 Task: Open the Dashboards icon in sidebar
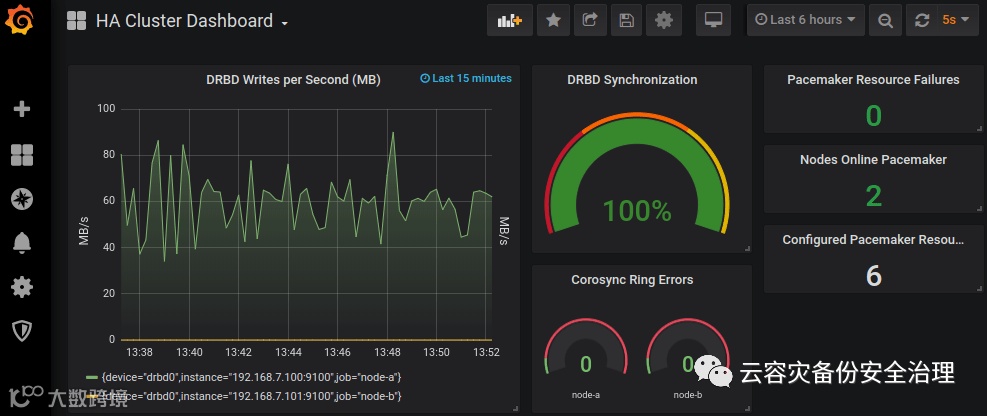click(x=22, y=155)
